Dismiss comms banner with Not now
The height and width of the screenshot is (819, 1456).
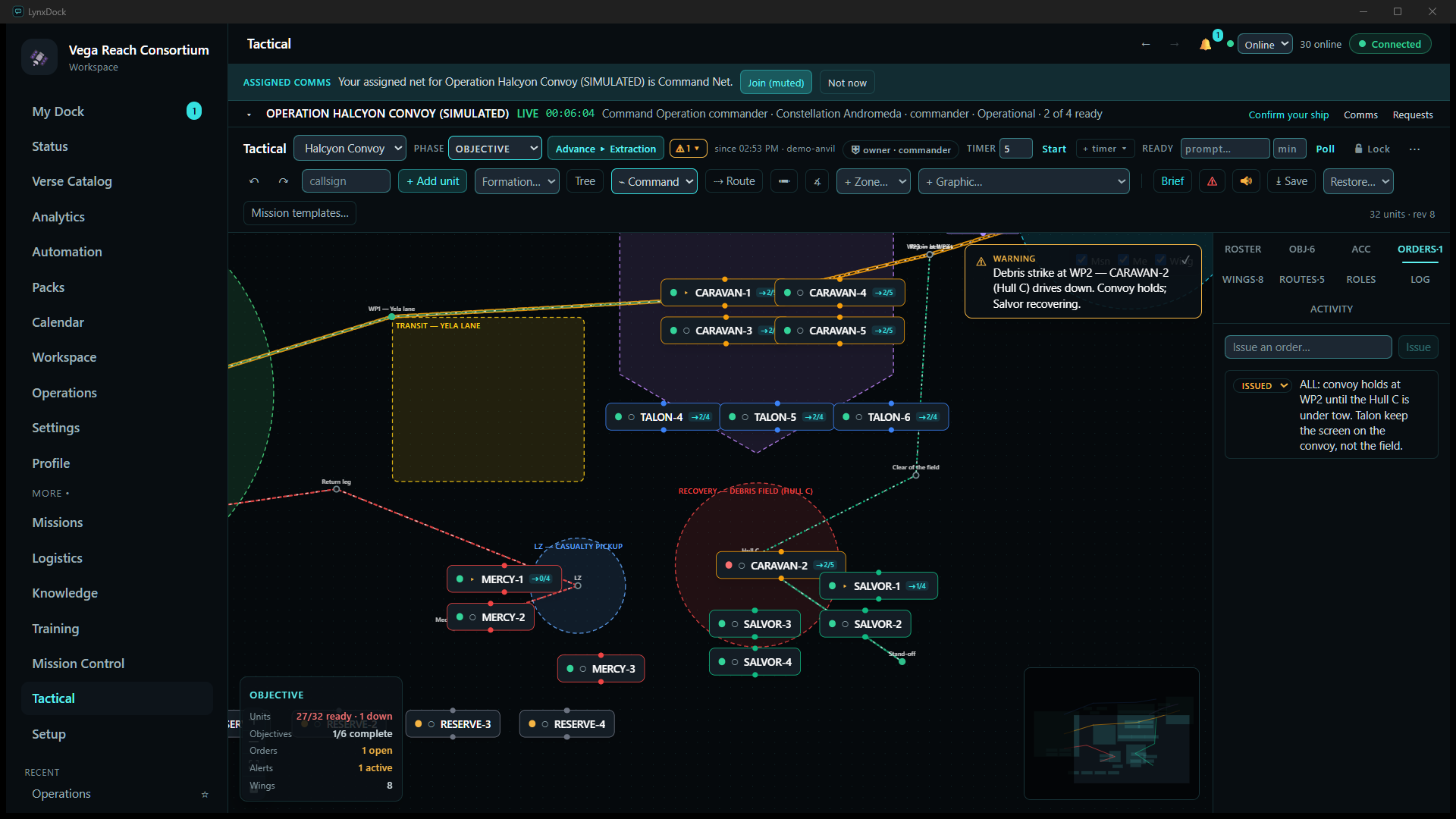tap(847, 83)
